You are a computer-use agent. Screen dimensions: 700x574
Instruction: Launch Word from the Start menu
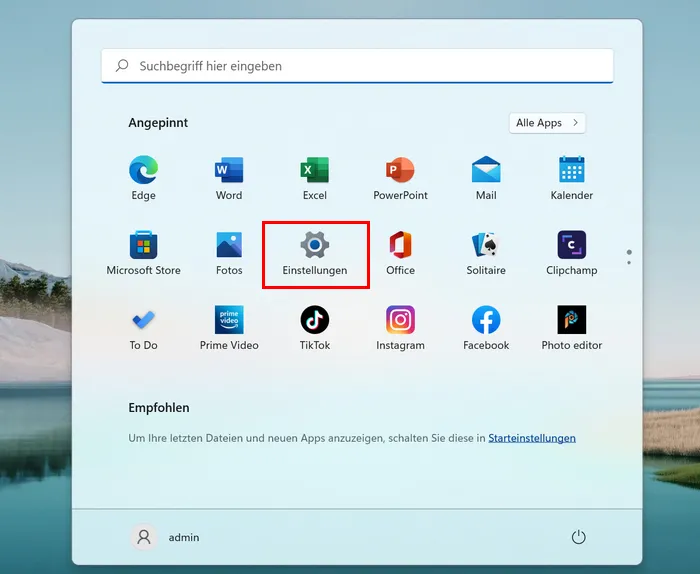pos(229,178)
